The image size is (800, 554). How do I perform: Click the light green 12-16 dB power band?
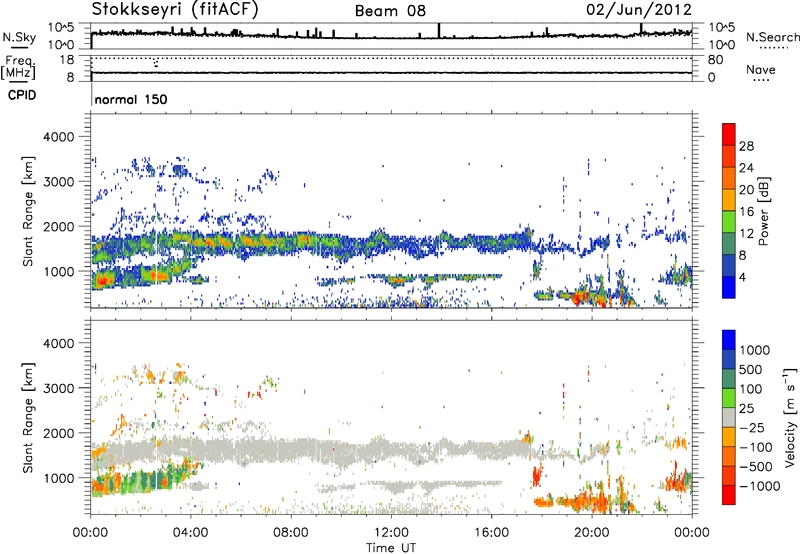point(729,222)
